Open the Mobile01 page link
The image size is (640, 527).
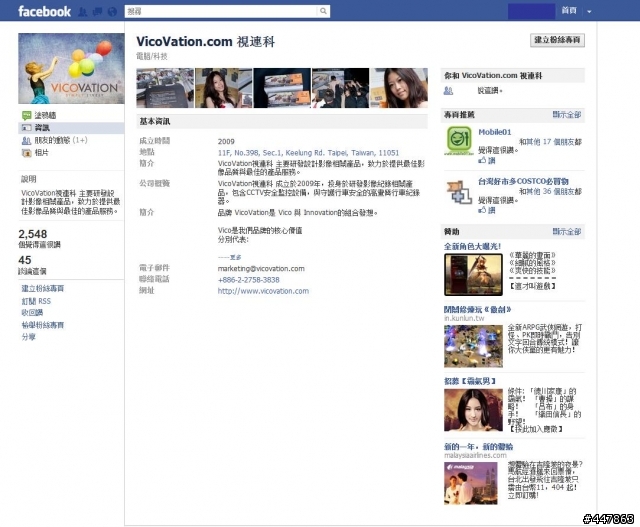click(x=494, y=132)
